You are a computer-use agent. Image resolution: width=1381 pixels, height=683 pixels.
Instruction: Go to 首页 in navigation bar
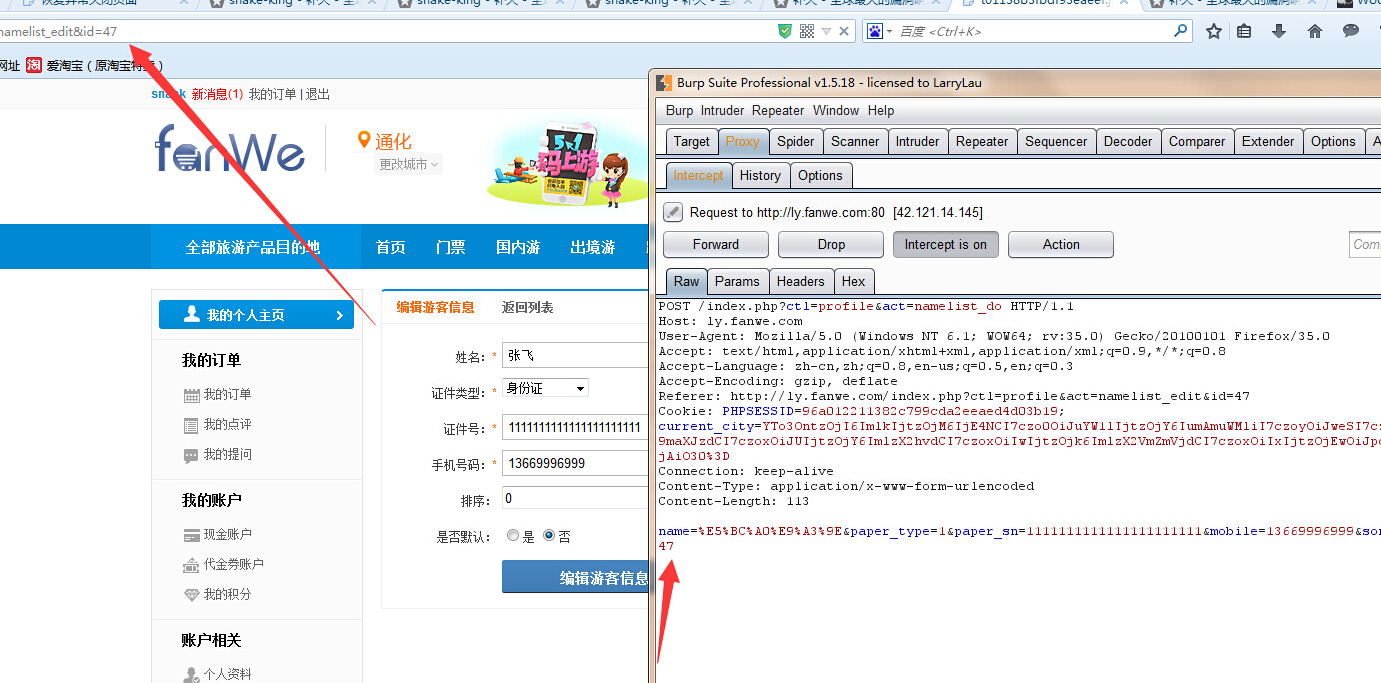(x=390, y=247)
